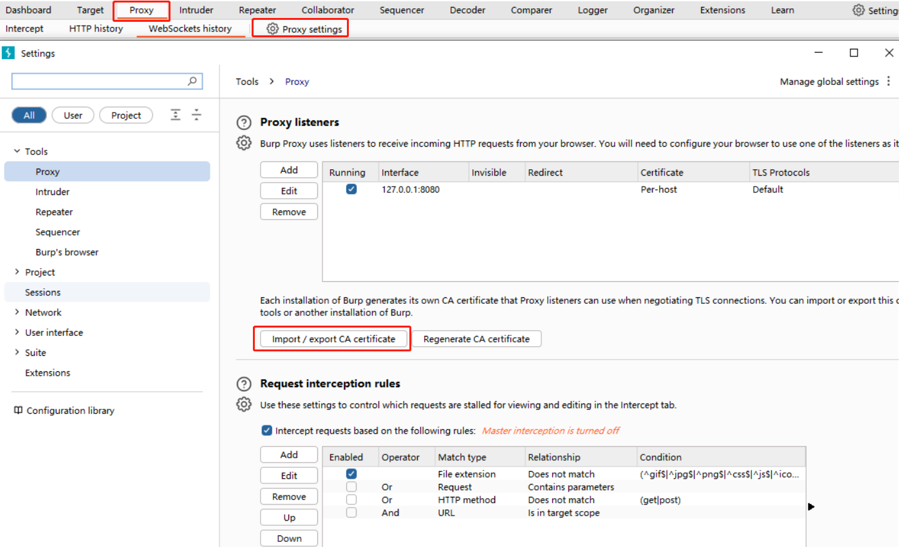Sort listeners by the Interface column header
899x547 pixels.
[x=421, y=172]
